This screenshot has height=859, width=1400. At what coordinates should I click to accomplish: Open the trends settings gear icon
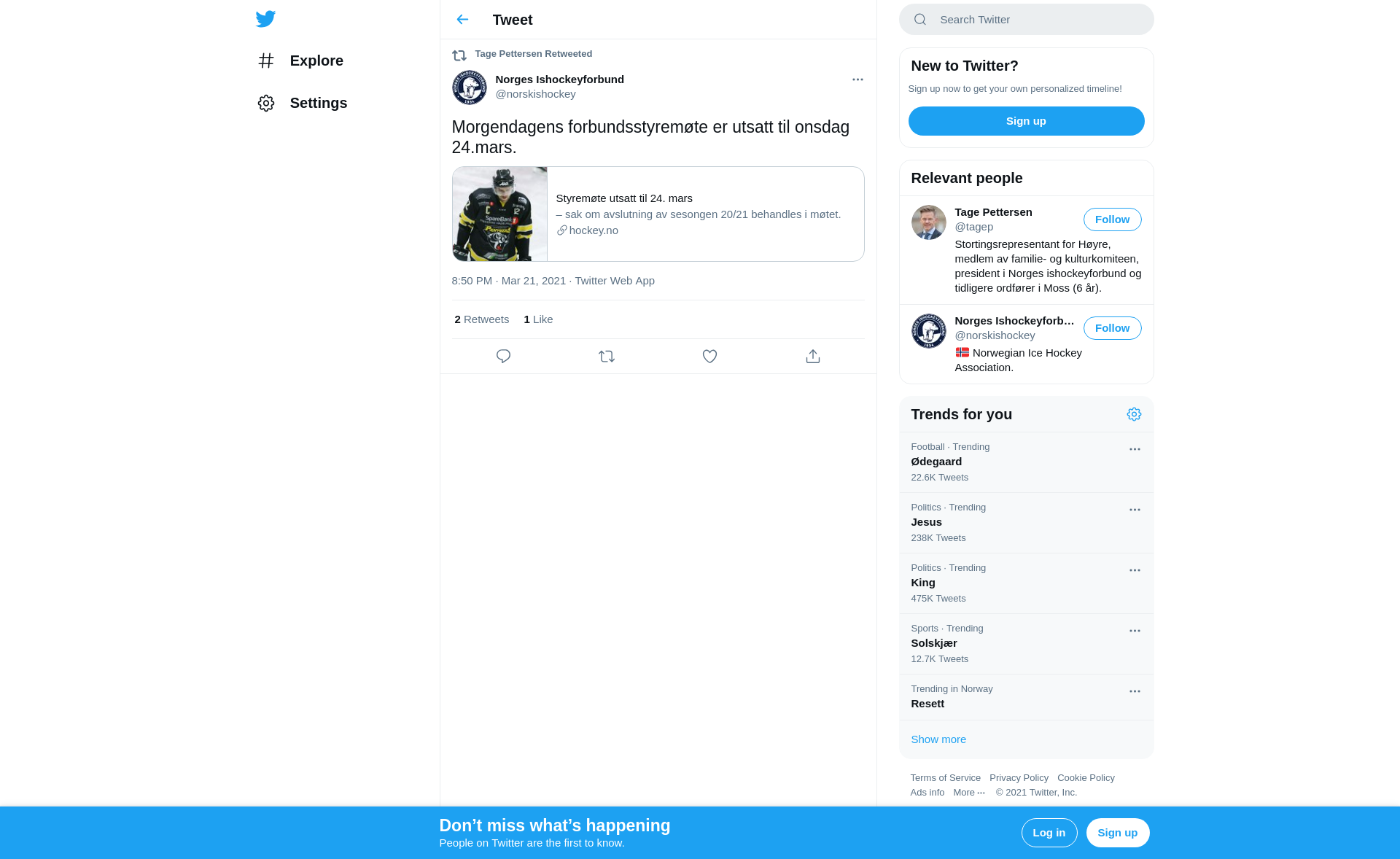[1134, 414]
